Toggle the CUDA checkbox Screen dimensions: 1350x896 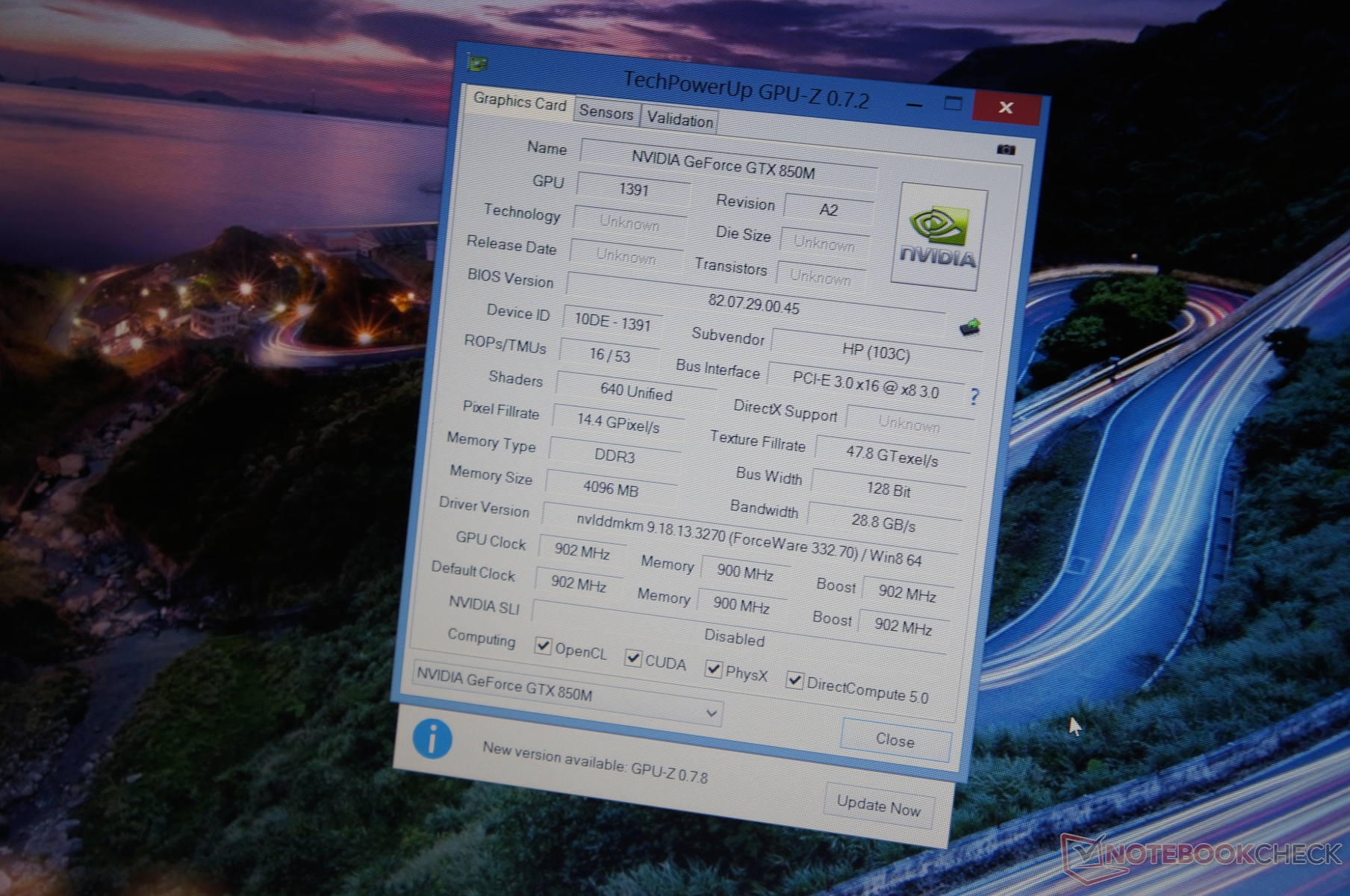pos(632,658)
